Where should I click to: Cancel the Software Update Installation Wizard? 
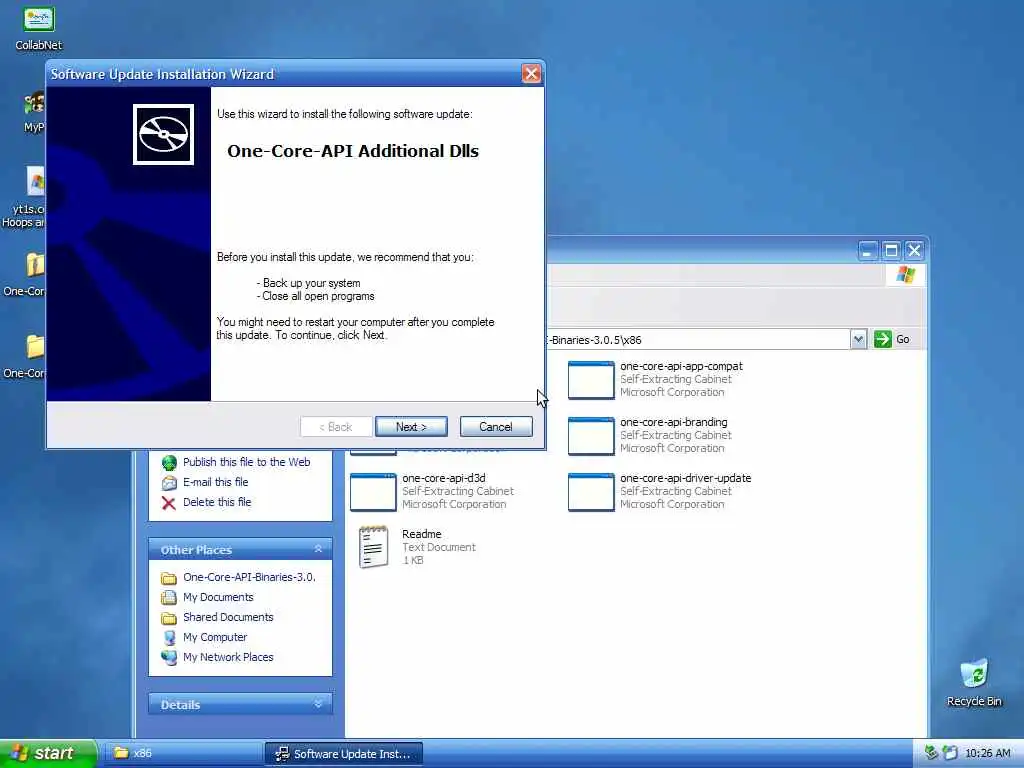[x=496, y=426]
